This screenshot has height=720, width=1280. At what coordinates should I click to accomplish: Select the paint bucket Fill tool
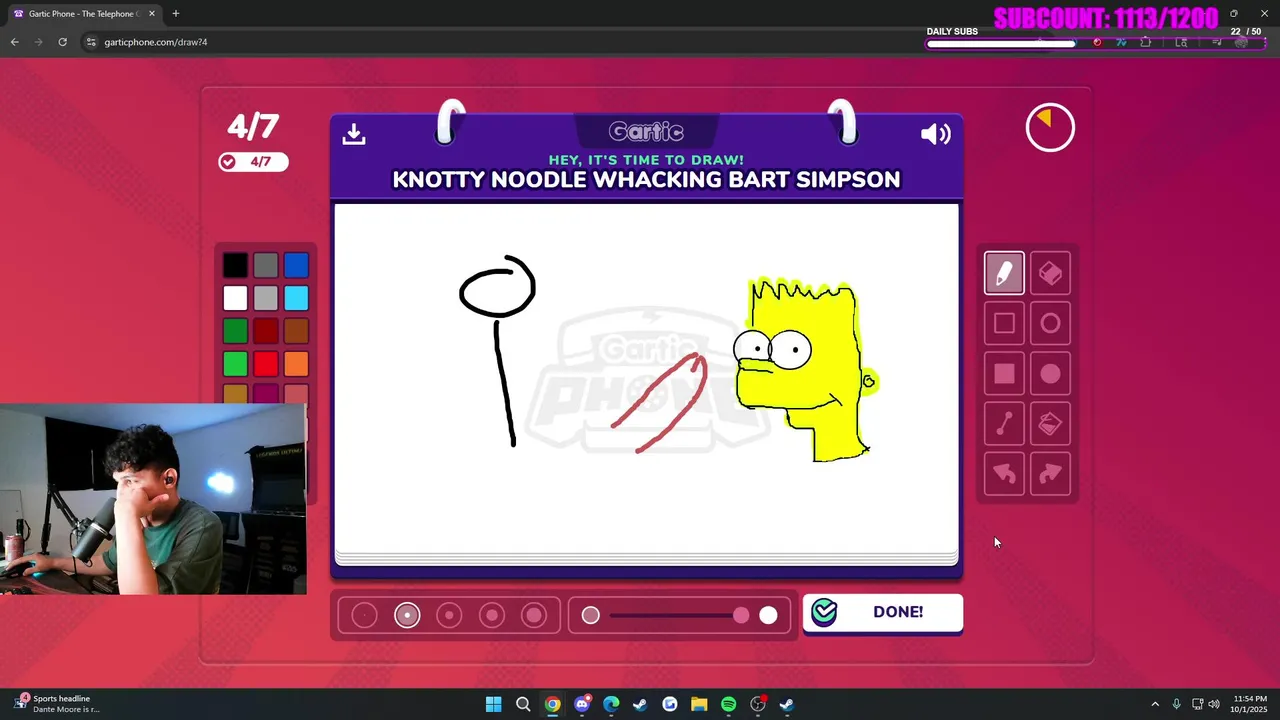pyautogui.click(x=1050, y=424)
